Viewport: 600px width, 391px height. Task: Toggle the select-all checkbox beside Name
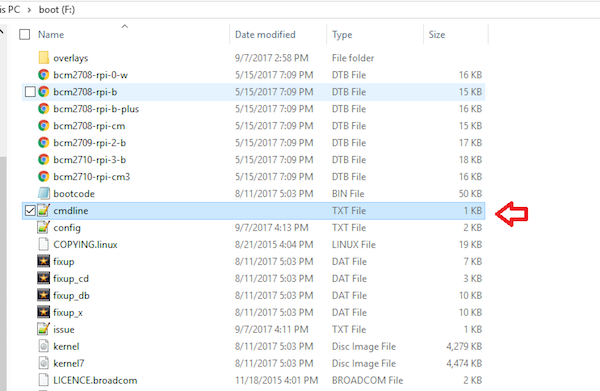point(24,34)
